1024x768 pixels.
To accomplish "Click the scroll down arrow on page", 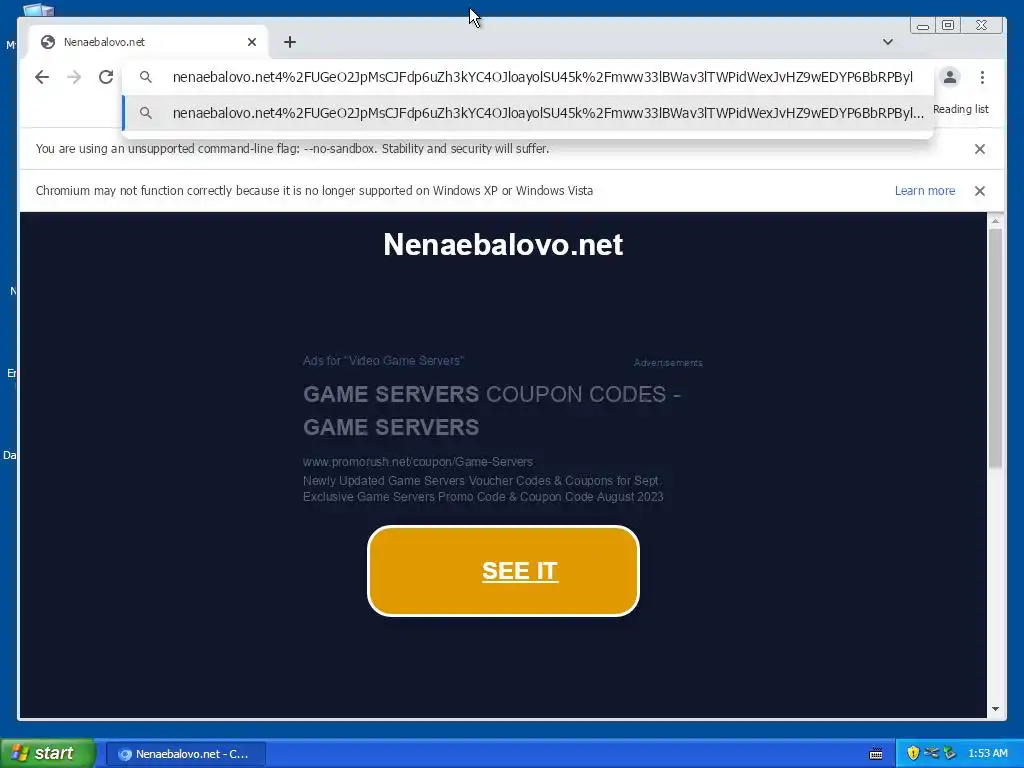I will 995,709.
